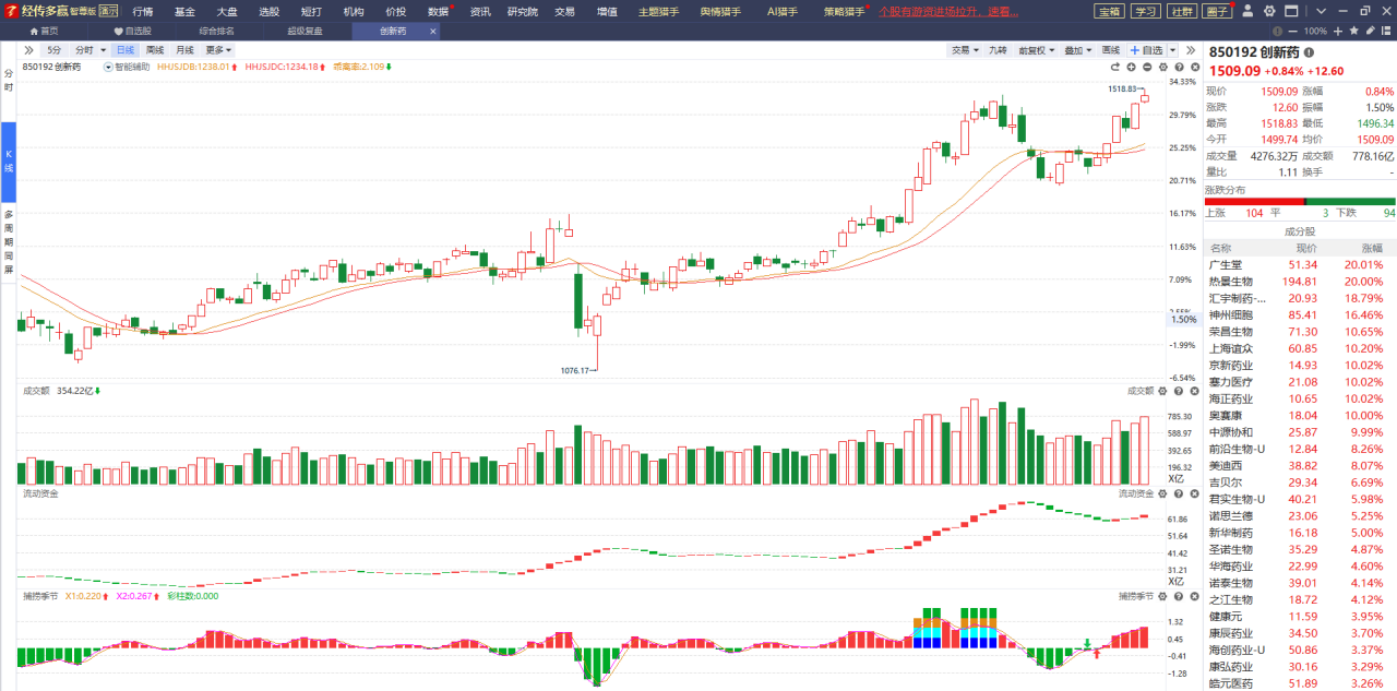Image resolution: width=1397 pixels, height=691 pixels.
Task: Close the 流动资金 indicator panel
Action: (x=1193, y=493)
